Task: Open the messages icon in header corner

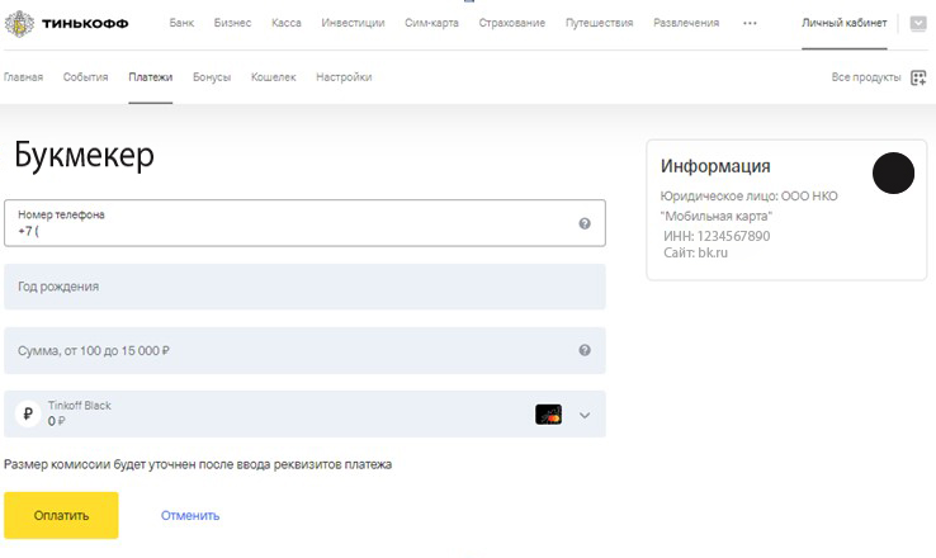Action: tap(918, 24)
